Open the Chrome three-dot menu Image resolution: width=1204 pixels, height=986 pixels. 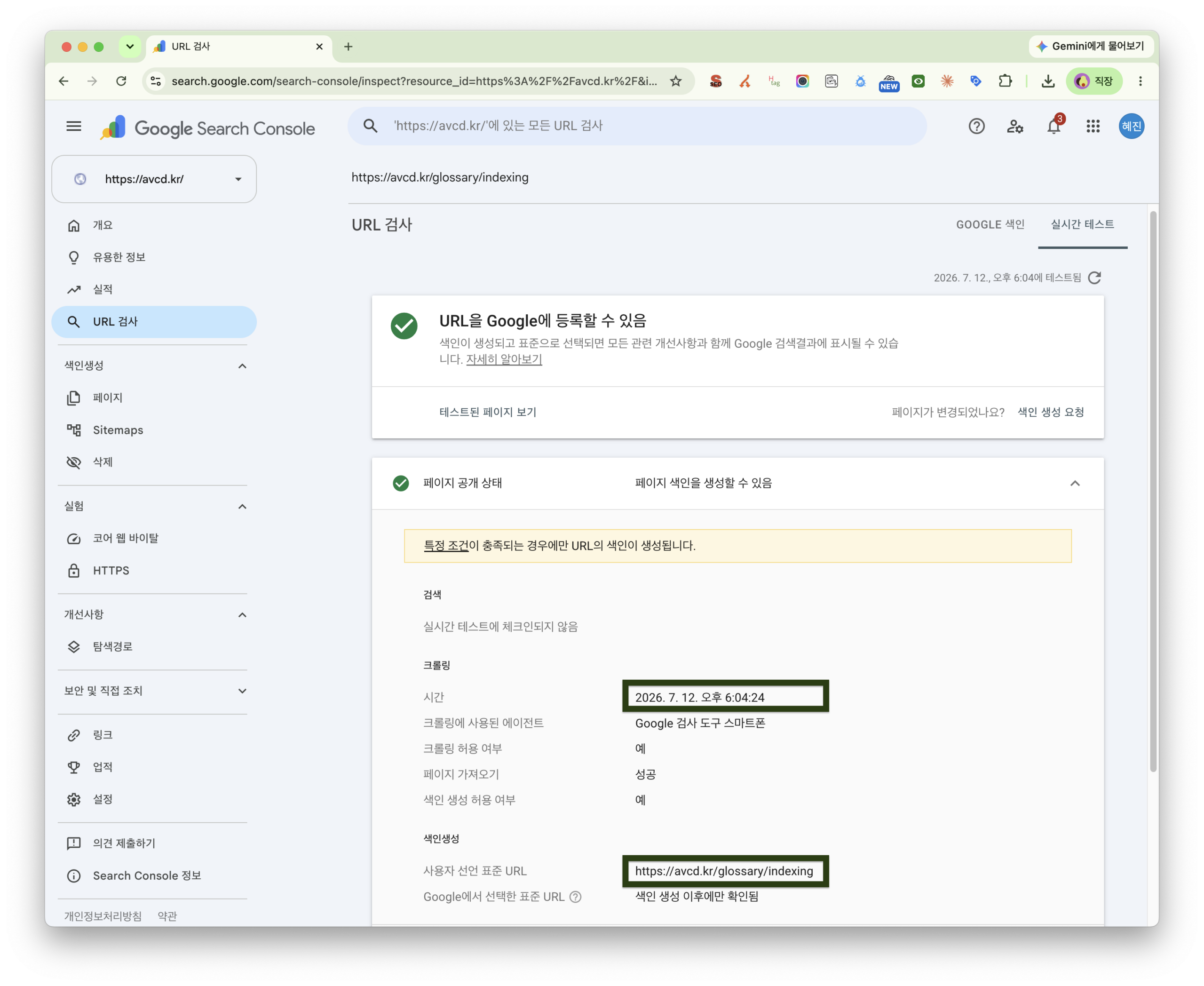click(1140, 81)
